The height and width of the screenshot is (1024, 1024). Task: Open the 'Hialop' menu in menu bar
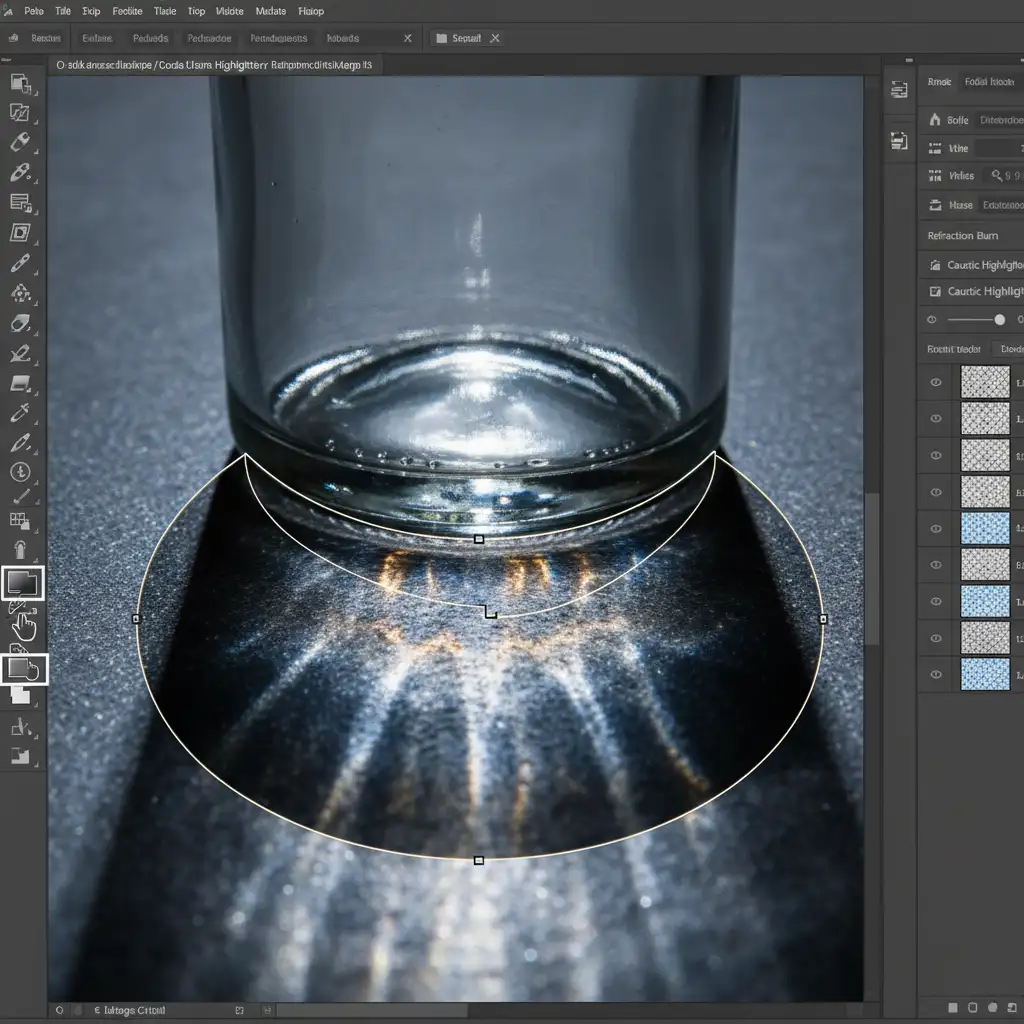tap(311, 11)
